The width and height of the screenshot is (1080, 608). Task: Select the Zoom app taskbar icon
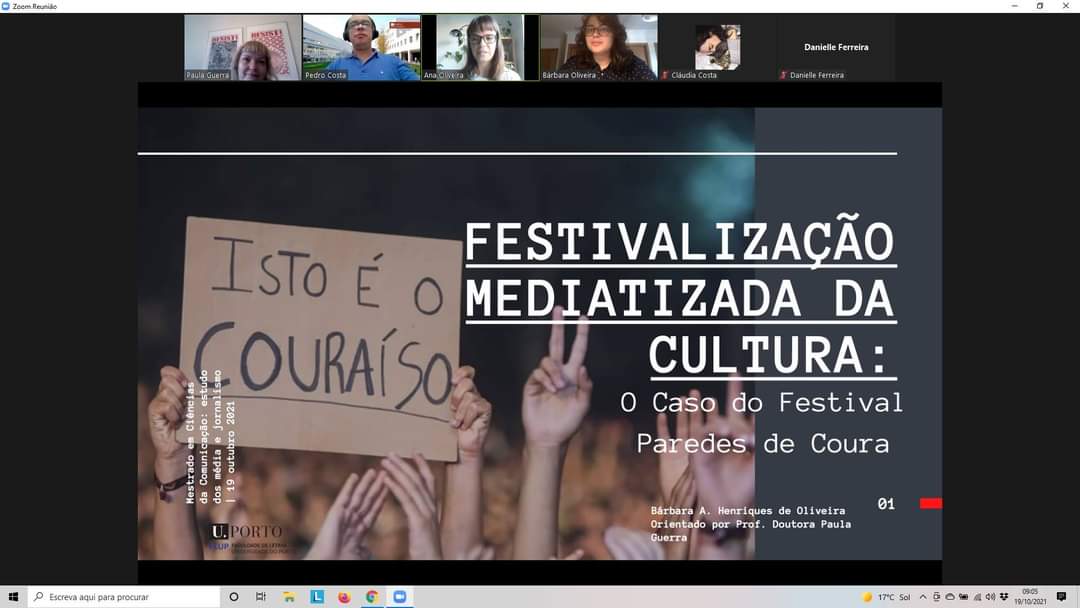point(399,597)
